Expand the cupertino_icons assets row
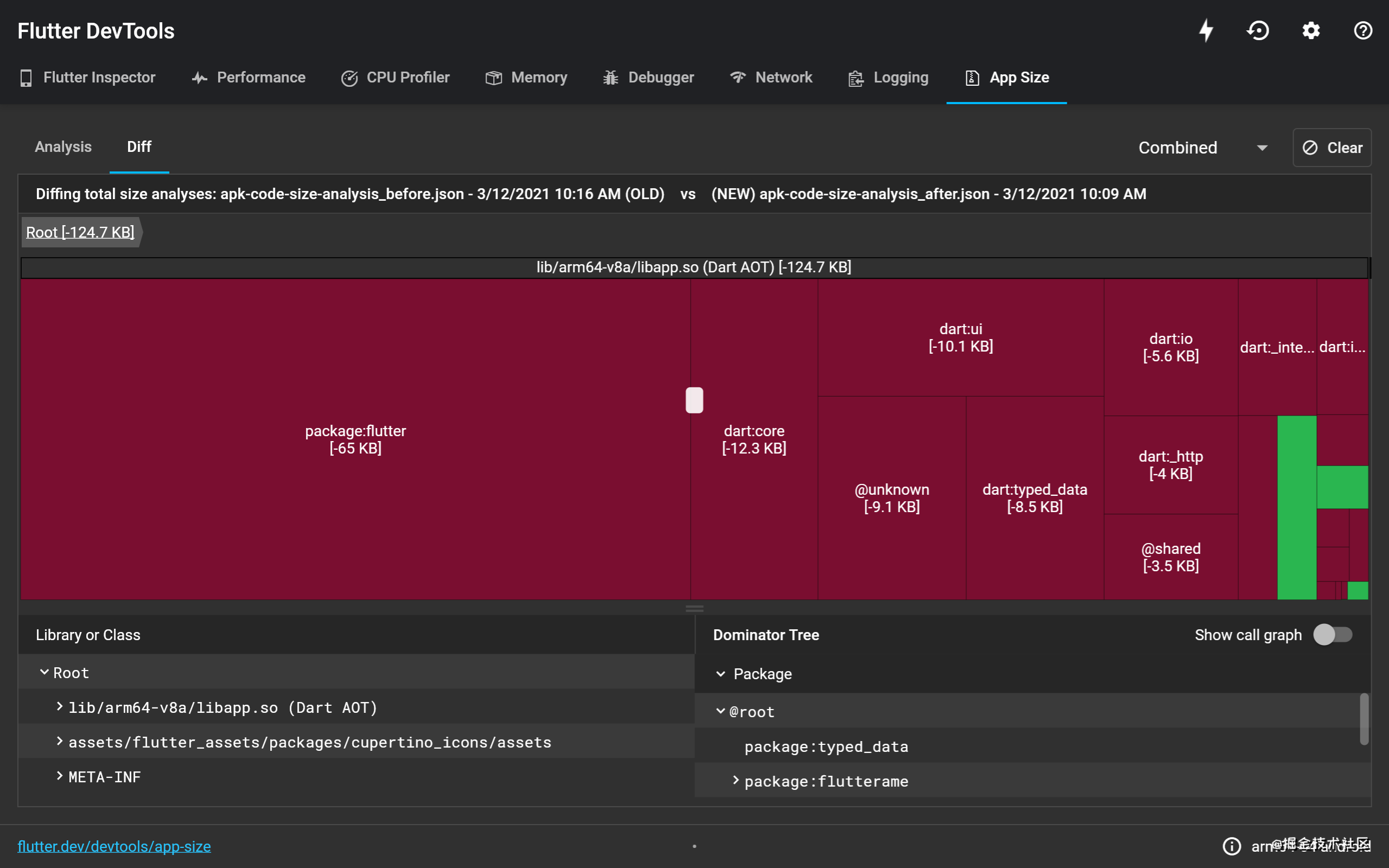The image size is (1389, 868). (x=60, y=741)
